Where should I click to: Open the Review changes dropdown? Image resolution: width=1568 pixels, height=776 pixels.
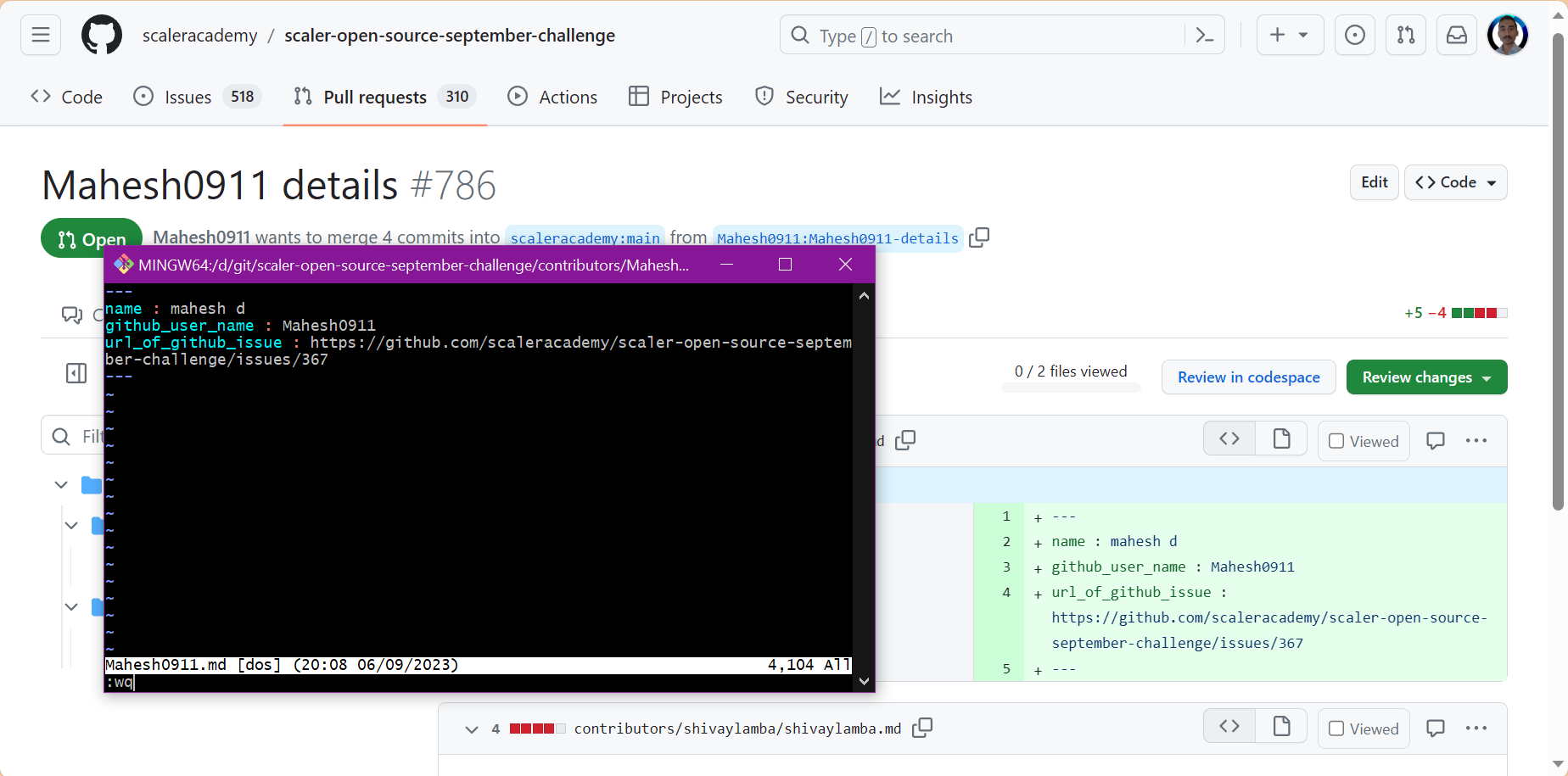tap(1426, 377)
